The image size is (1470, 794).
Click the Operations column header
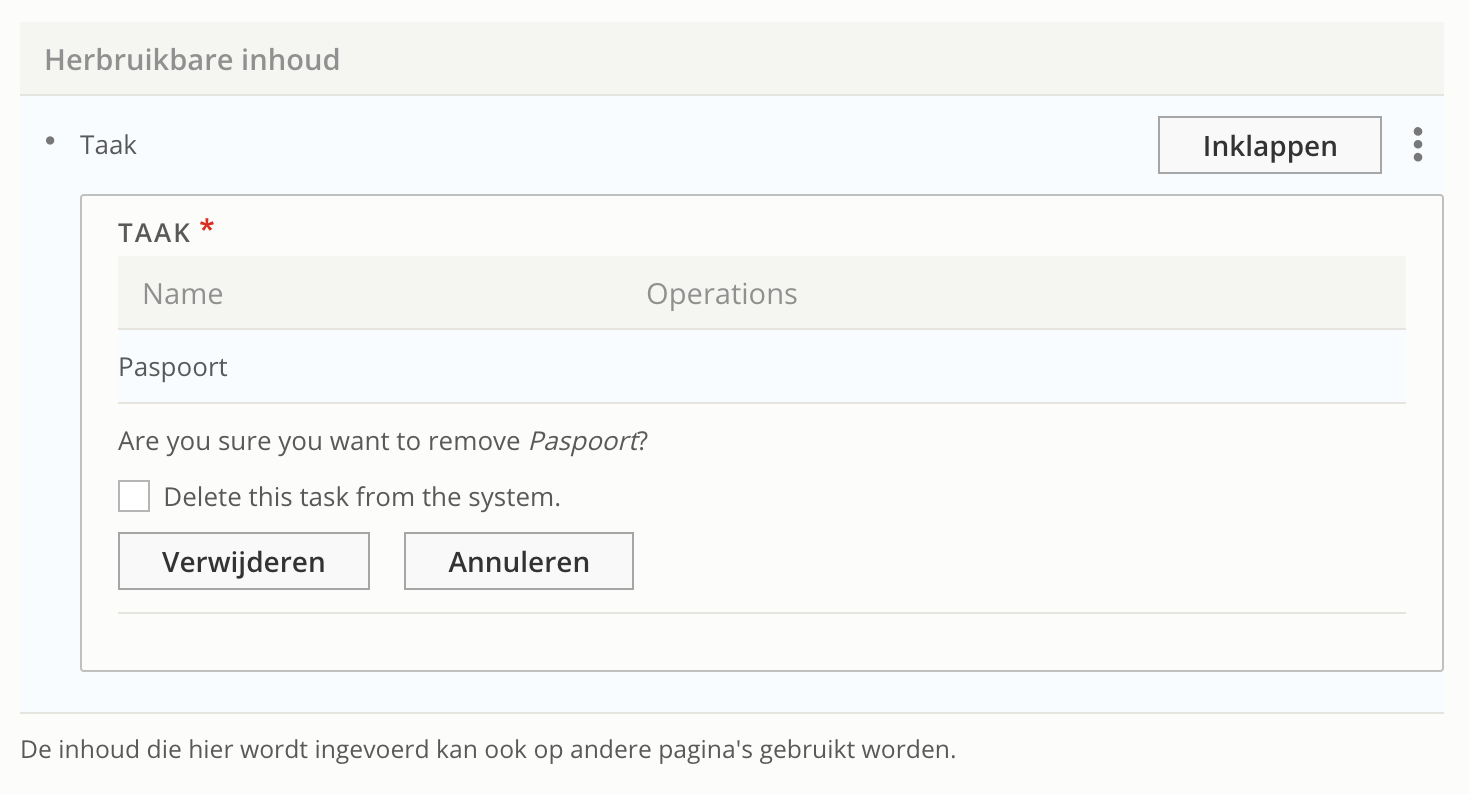721,294
